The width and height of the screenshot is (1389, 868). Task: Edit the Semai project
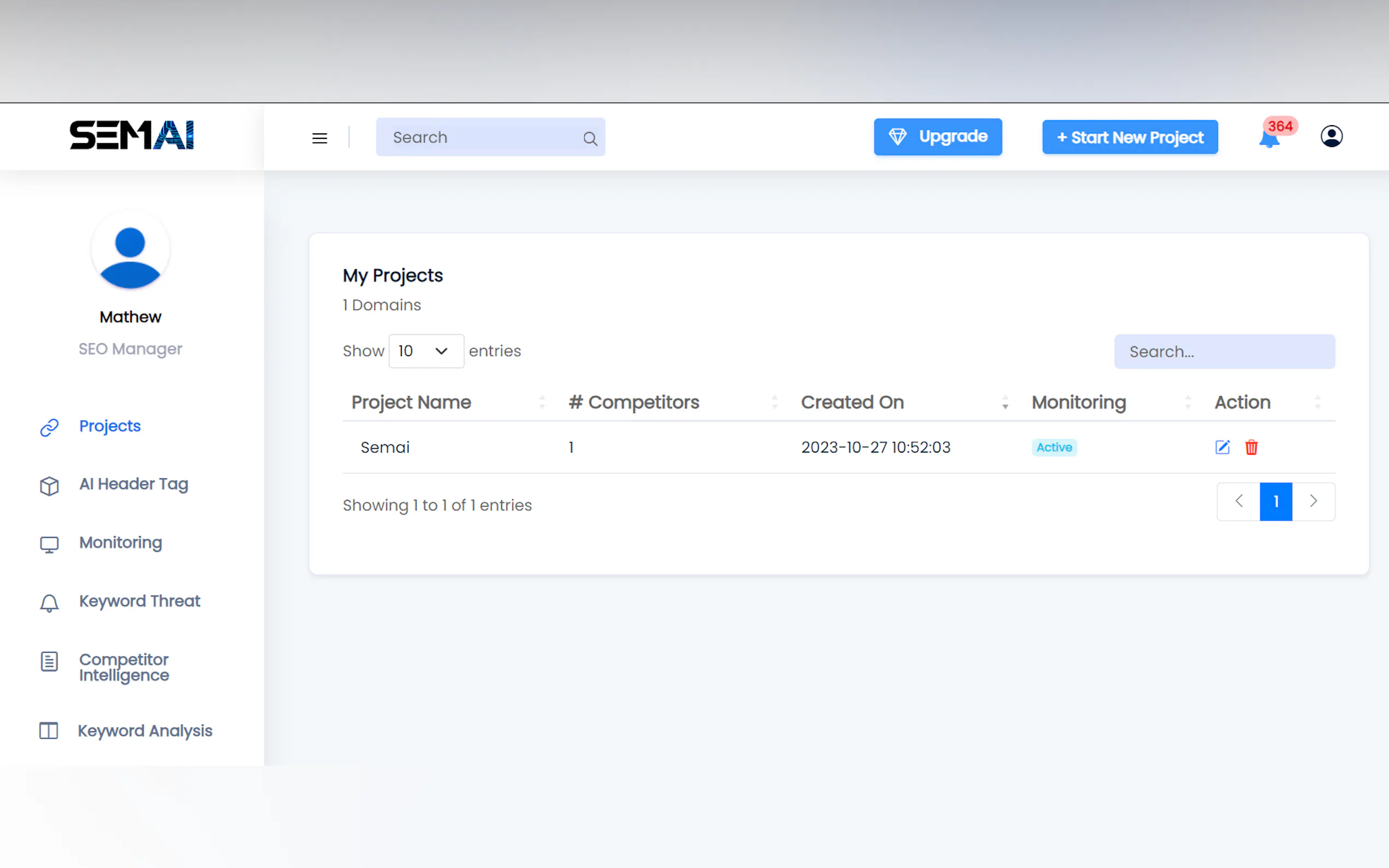1222,447
